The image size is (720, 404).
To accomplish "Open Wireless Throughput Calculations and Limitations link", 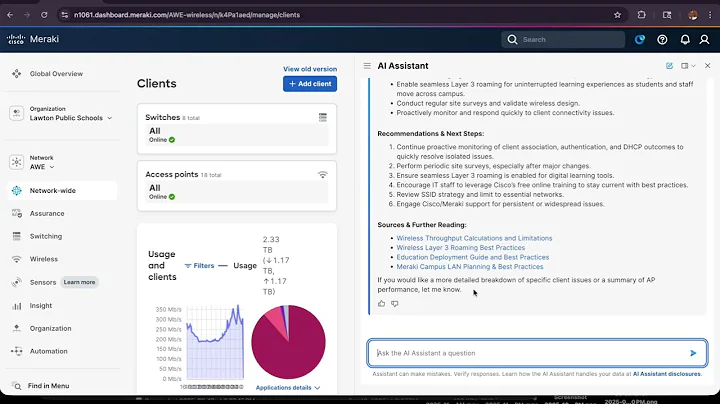I will 474,238.
